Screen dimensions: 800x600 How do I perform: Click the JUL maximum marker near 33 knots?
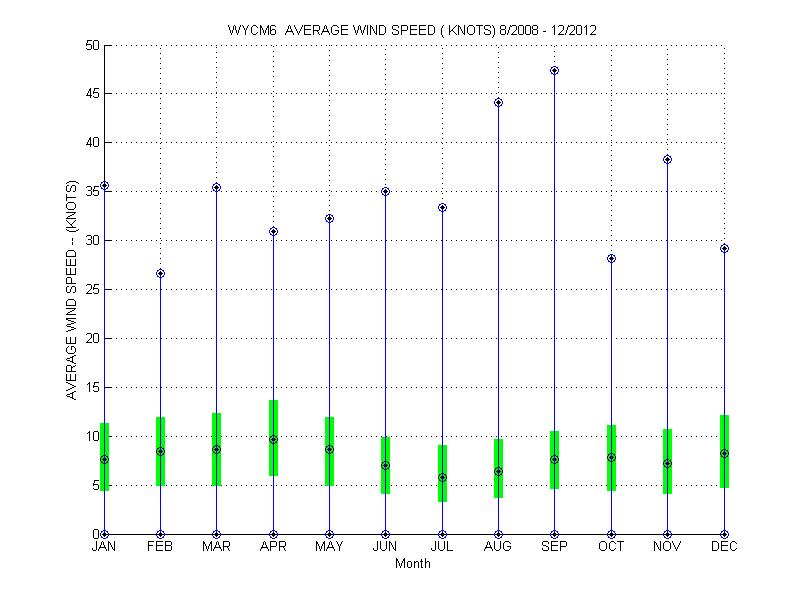point(442,208)
